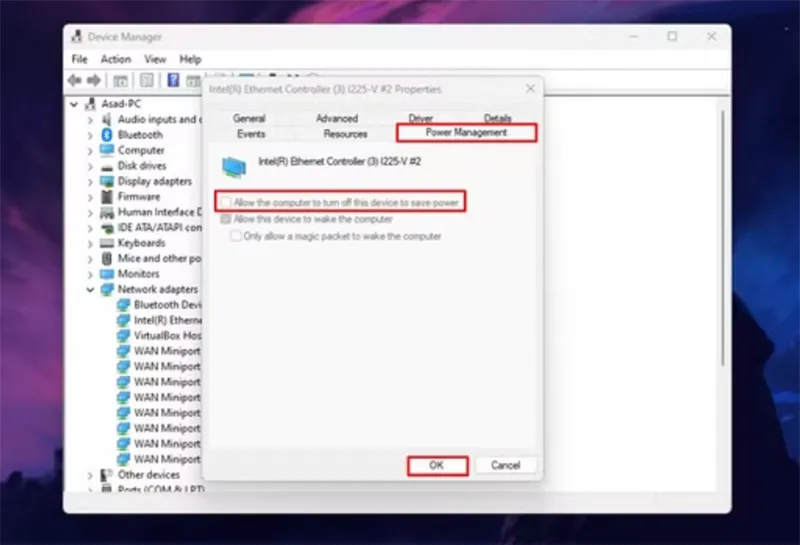Switch to the Details tab
Viewport: 800px width, 545px height.
pos(497,118)
